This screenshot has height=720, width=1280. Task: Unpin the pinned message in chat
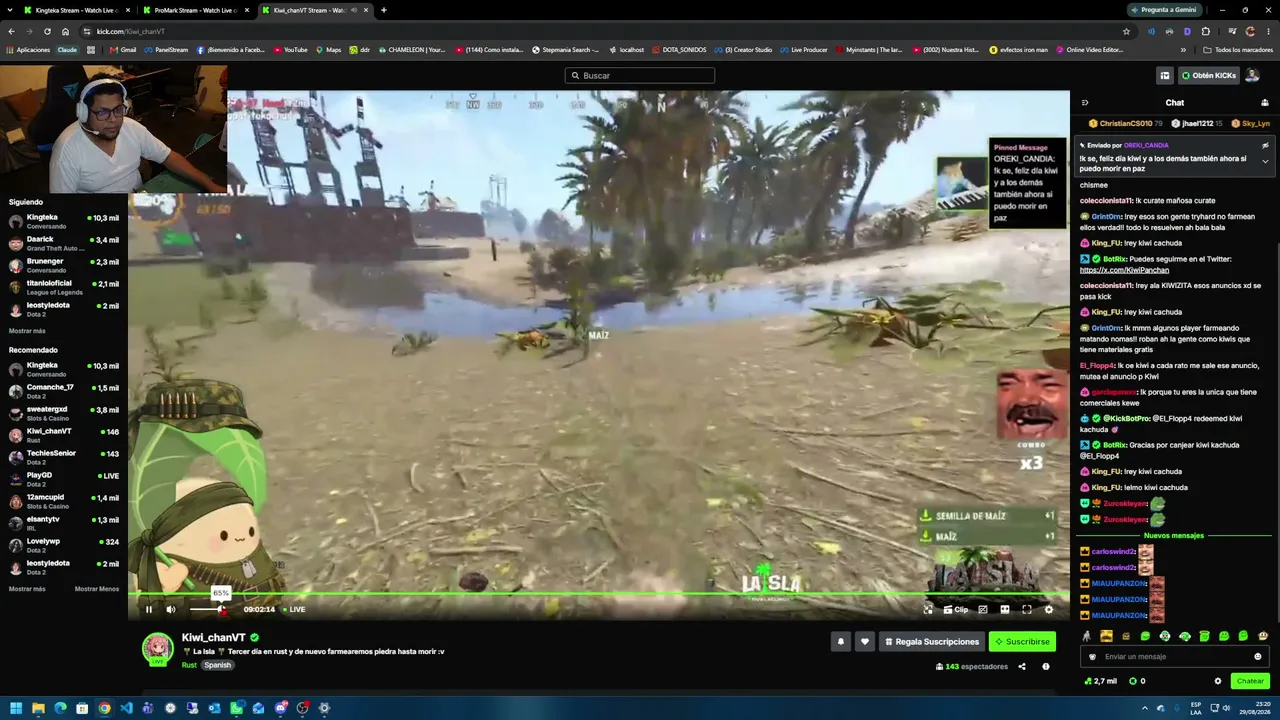click(x=1265, y=146)
